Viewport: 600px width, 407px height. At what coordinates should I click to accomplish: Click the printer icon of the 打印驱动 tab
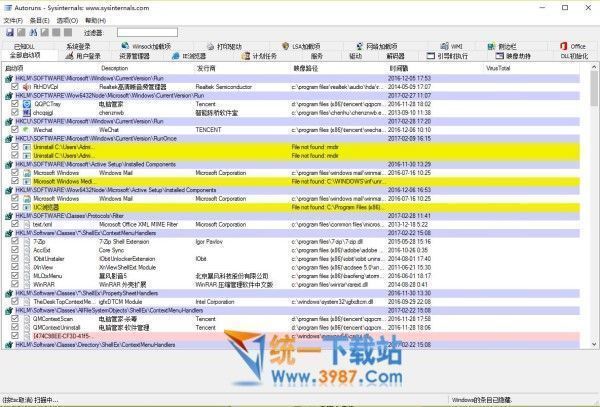[x=210, y=46]
